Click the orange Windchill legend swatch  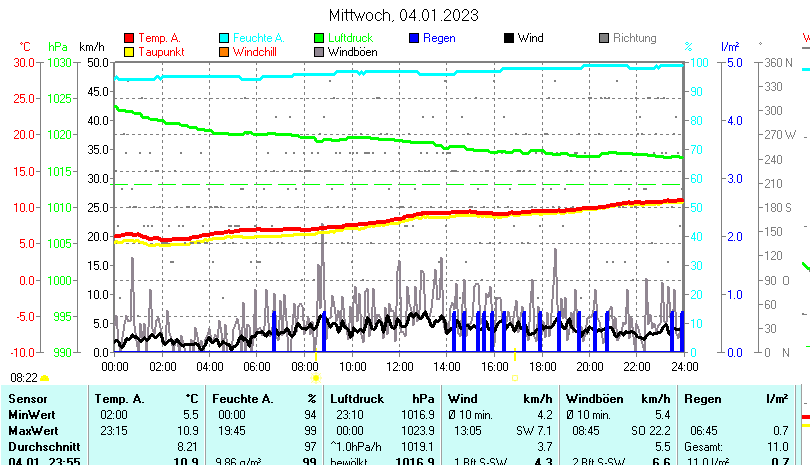[x=224, y=52]
